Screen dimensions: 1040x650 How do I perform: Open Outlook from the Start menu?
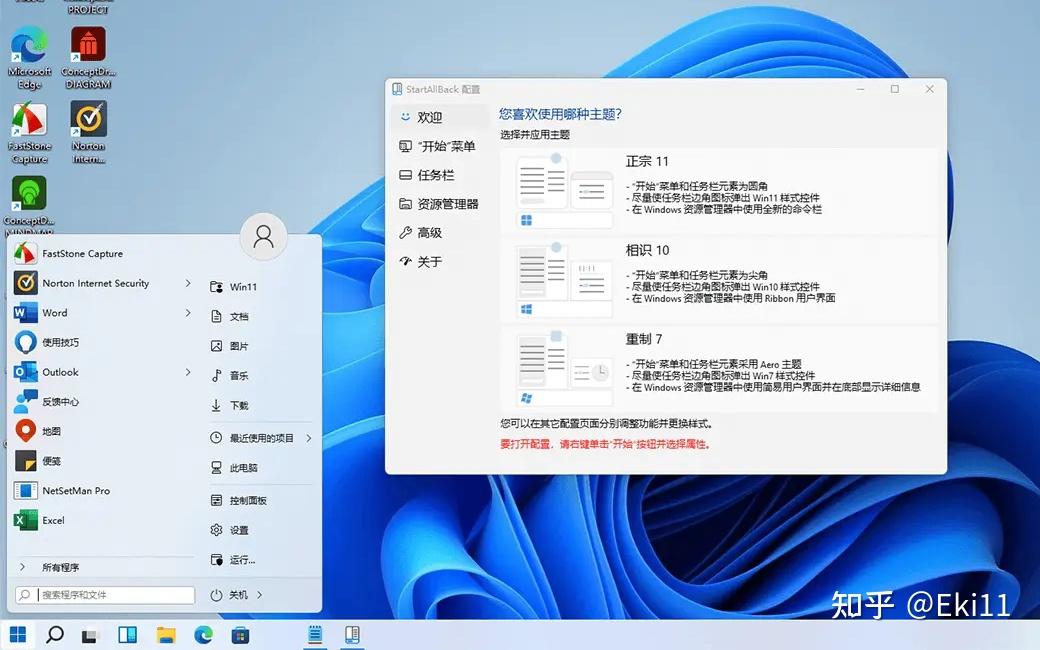(65, 372)
